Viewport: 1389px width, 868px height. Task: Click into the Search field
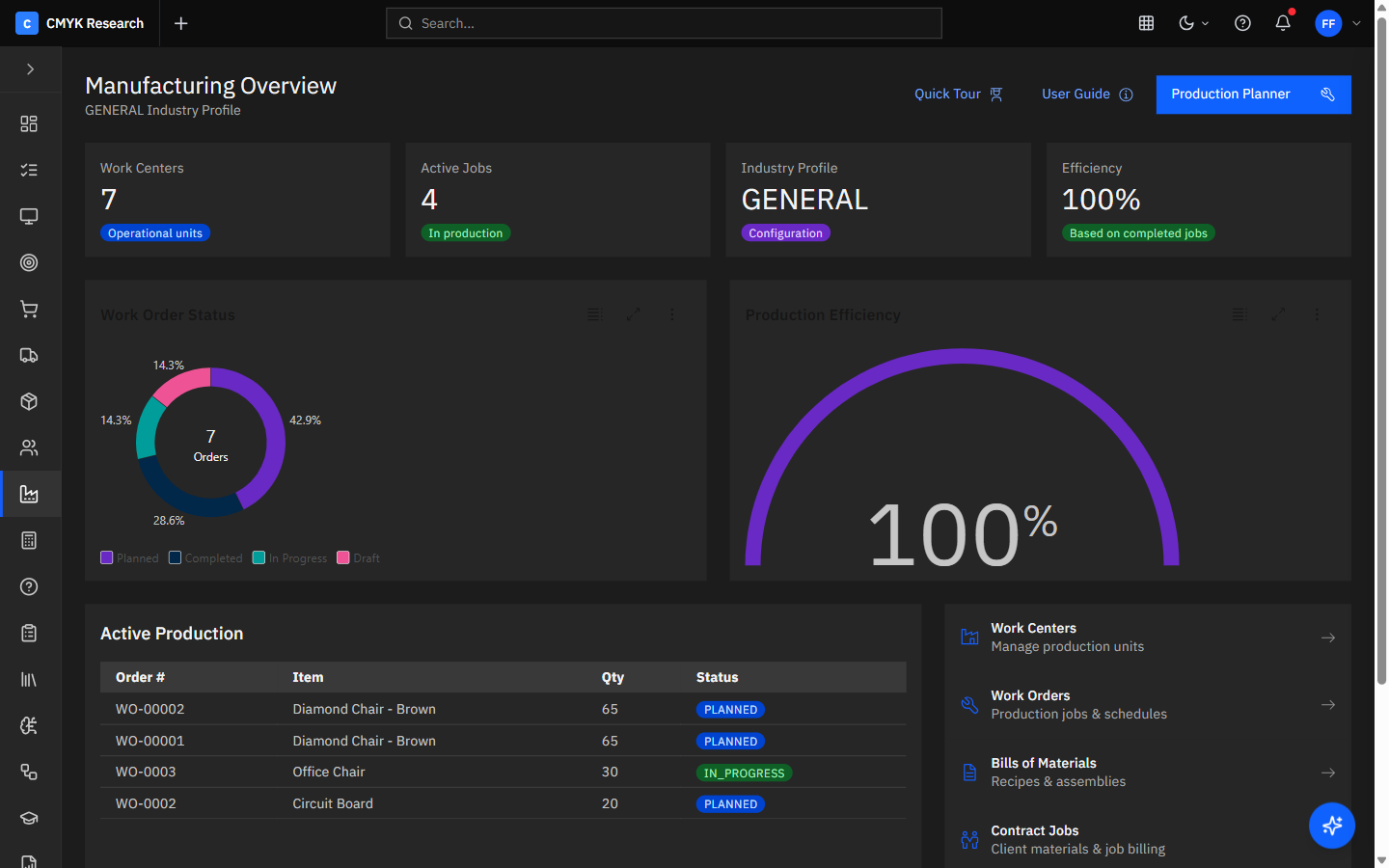coord(664,23)
